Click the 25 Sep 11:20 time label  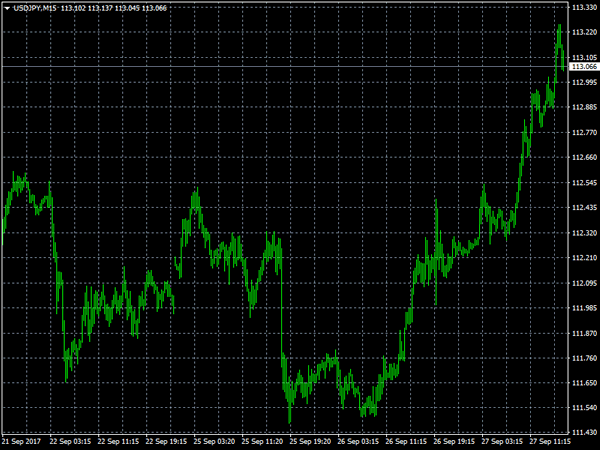pos(262,441)
